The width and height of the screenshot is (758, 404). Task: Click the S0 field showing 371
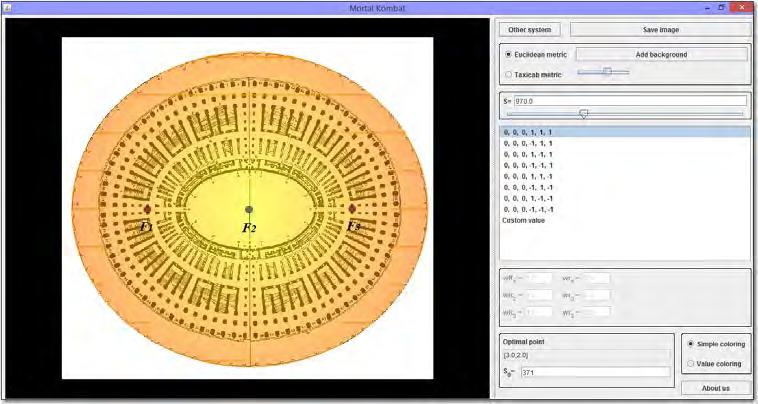(596, 372)
